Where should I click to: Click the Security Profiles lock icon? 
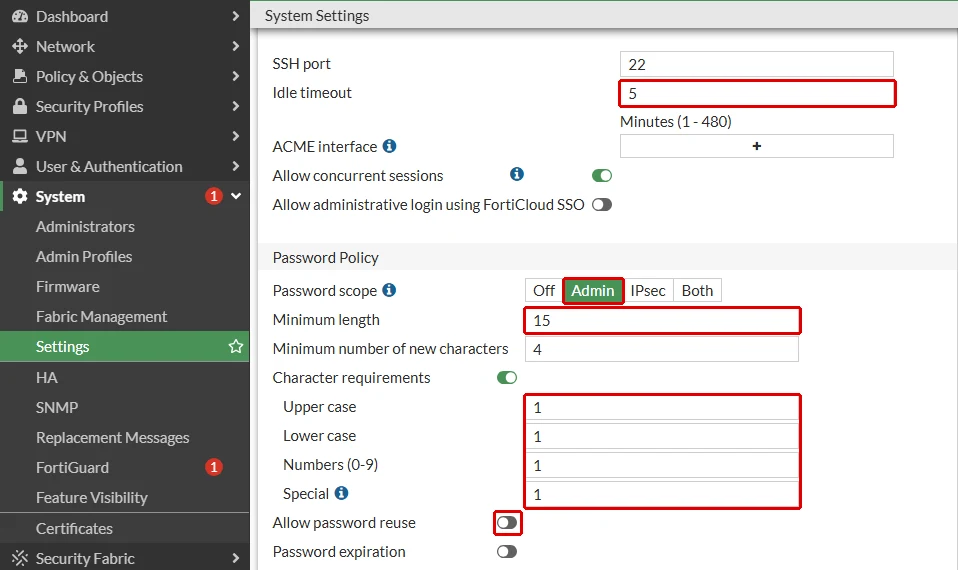(20, 106)
